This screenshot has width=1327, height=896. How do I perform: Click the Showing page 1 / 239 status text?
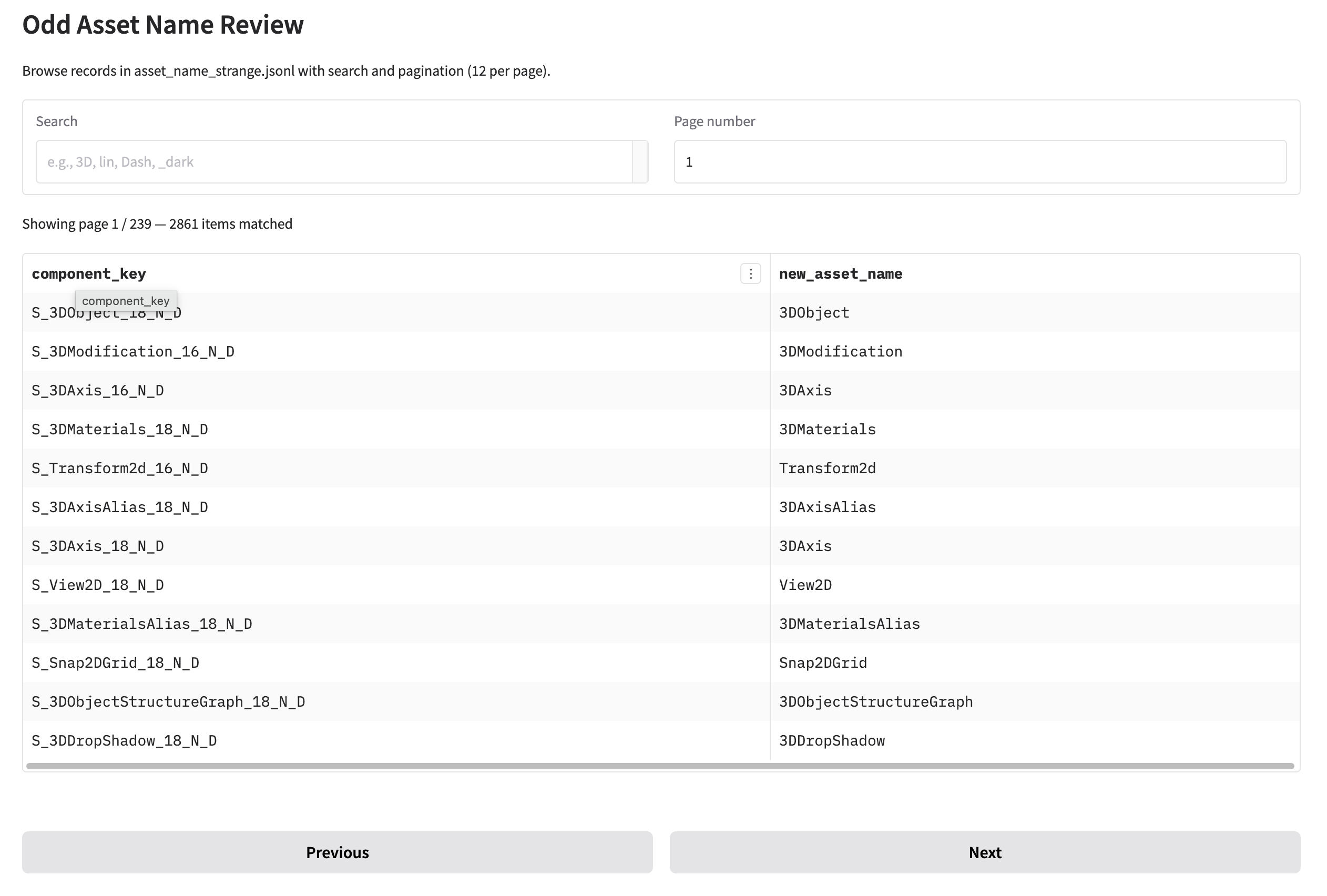point(157,223)
